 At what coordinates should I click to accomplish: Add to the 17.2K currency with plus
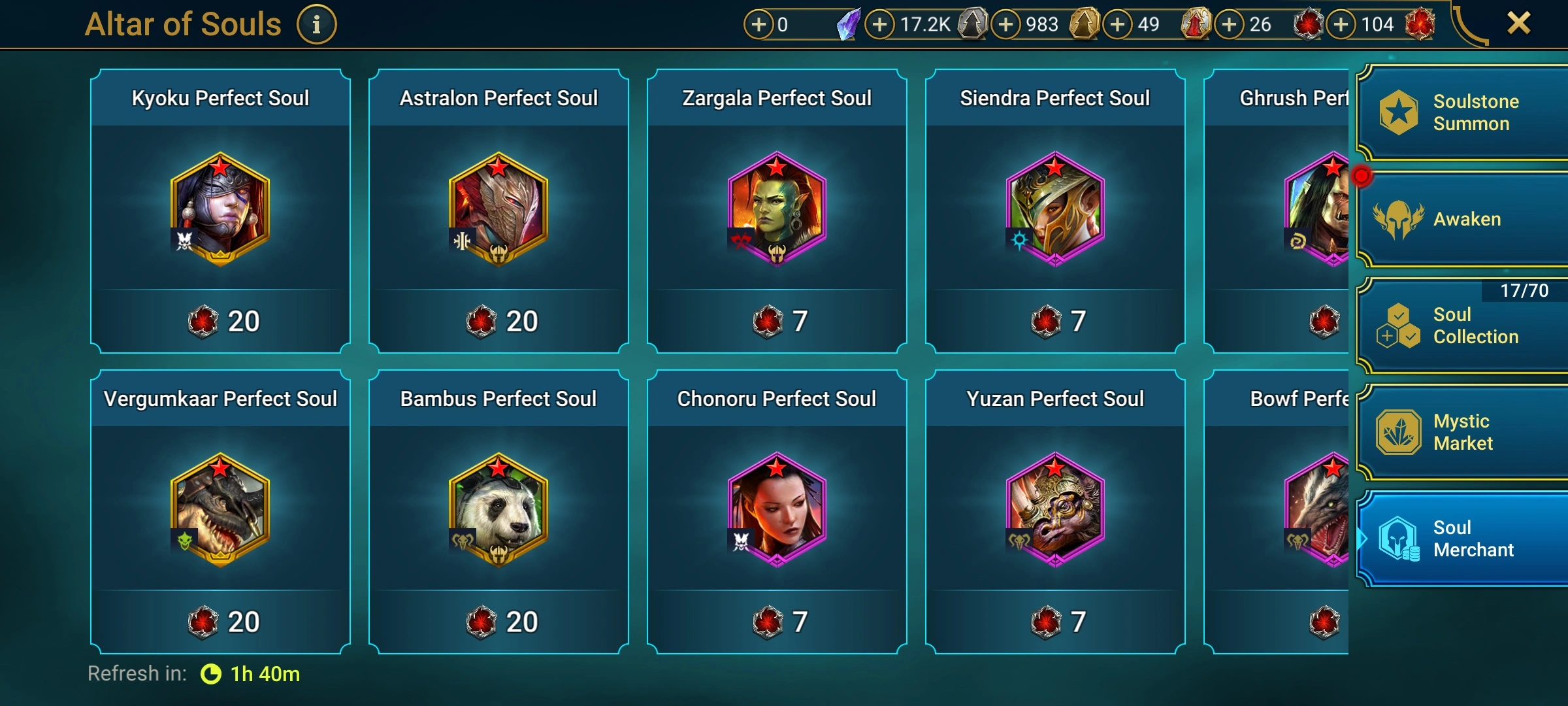880,25
